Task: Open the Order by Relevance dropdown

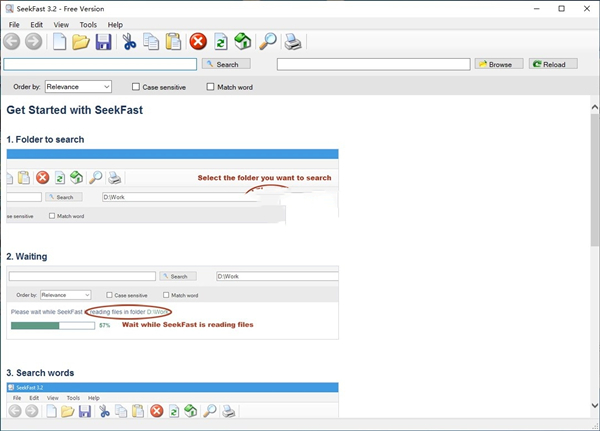Action: (x=78, y=87)
